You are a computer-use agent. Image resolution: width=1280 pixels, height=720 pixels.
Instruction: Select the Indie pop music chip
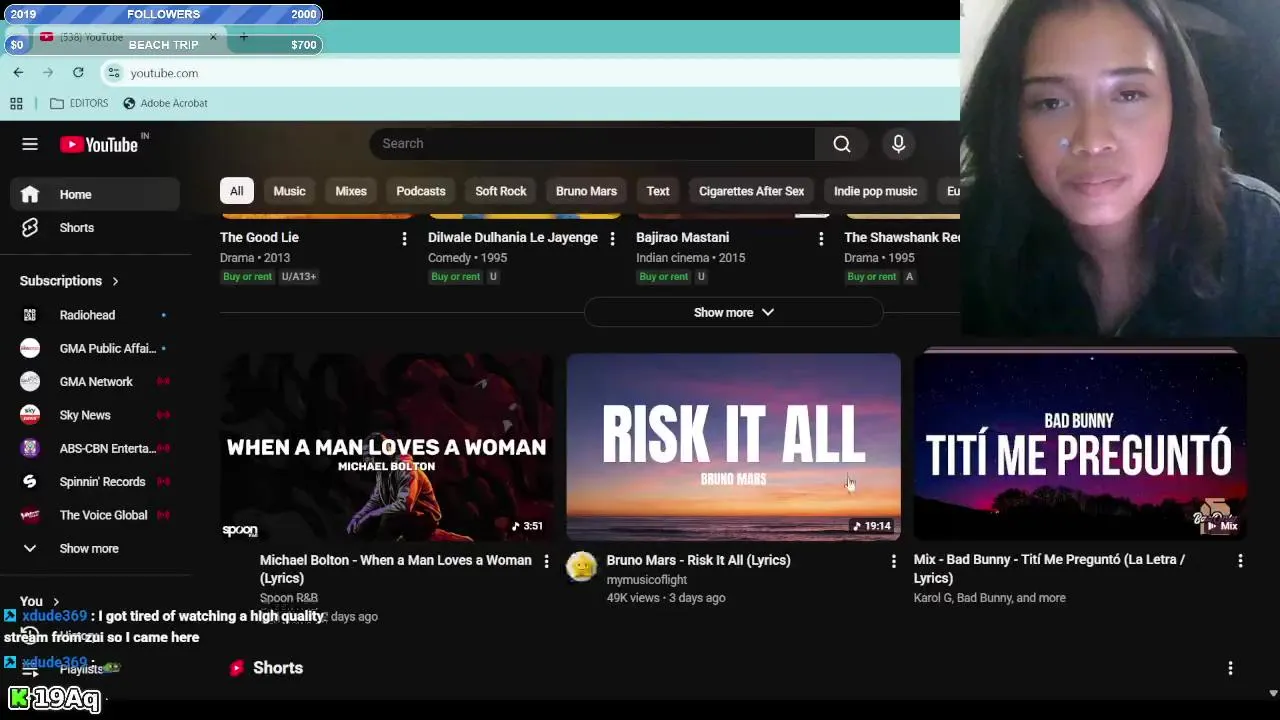pos(875,191)
